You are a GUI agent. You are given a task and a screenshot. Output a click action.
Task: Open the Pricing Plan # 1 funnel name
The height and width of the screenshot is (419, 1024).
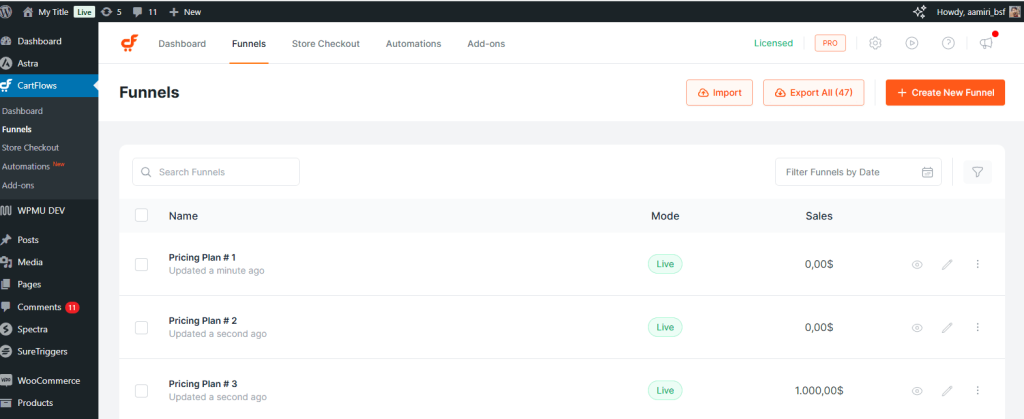[x=202, y=257]
